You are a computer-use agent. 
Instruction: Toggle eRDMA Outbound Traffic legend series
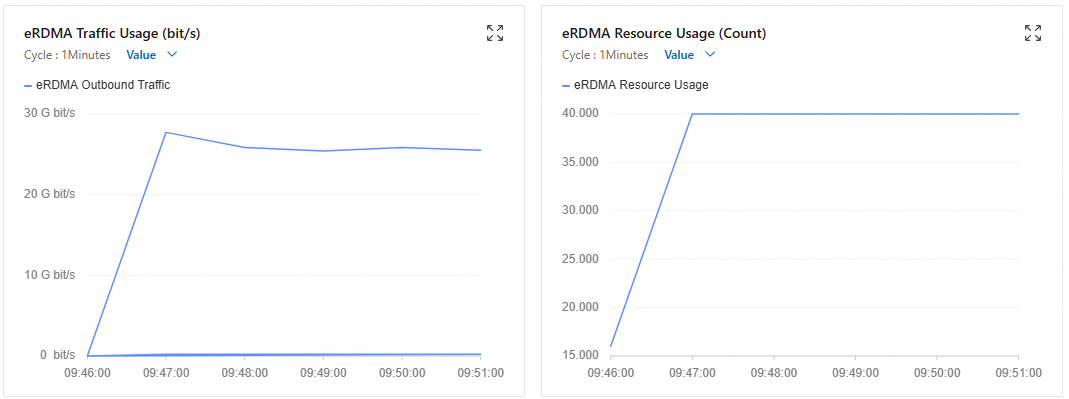click(97, 85)
